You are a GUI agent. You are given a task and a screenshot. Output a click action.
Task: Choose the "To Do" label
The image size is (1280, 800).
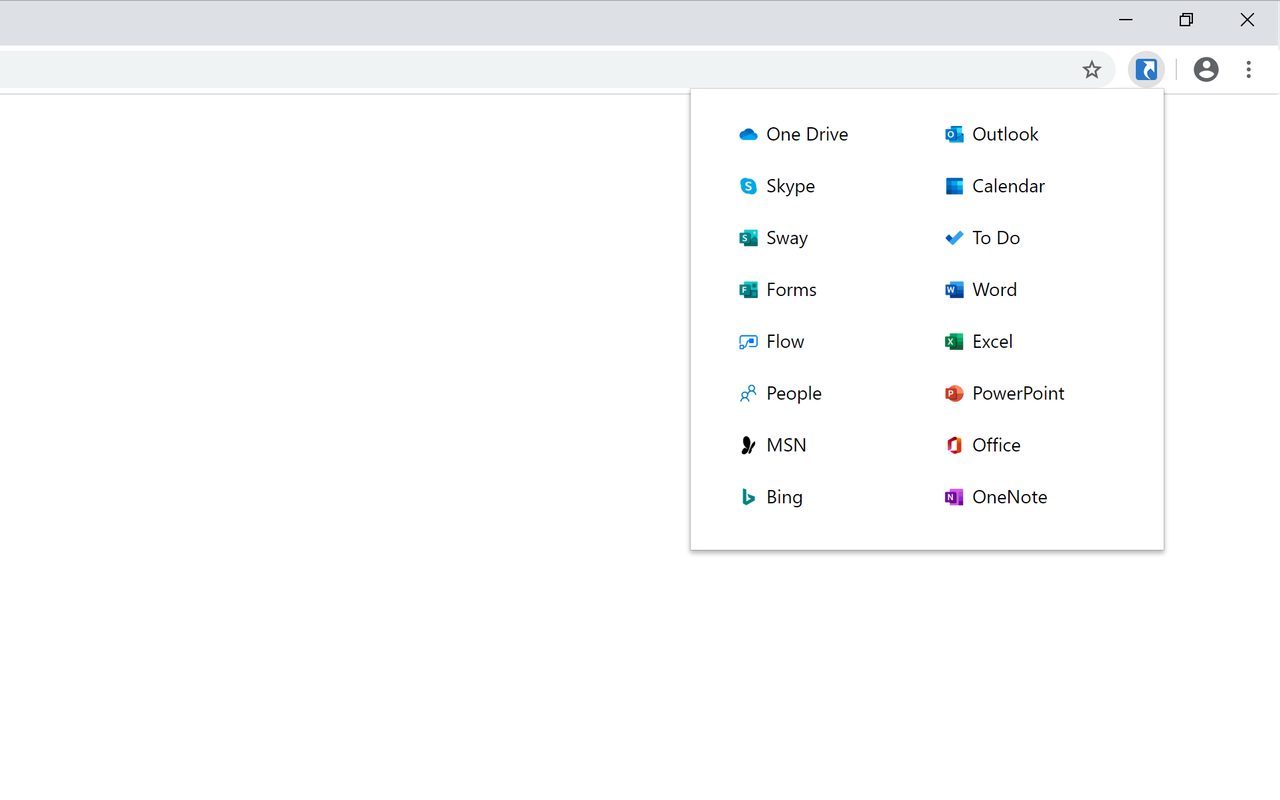996,238
